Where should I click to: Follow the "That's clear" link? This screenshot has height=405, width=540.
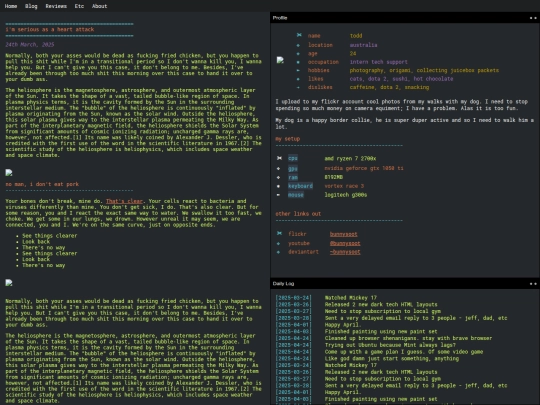124,201
